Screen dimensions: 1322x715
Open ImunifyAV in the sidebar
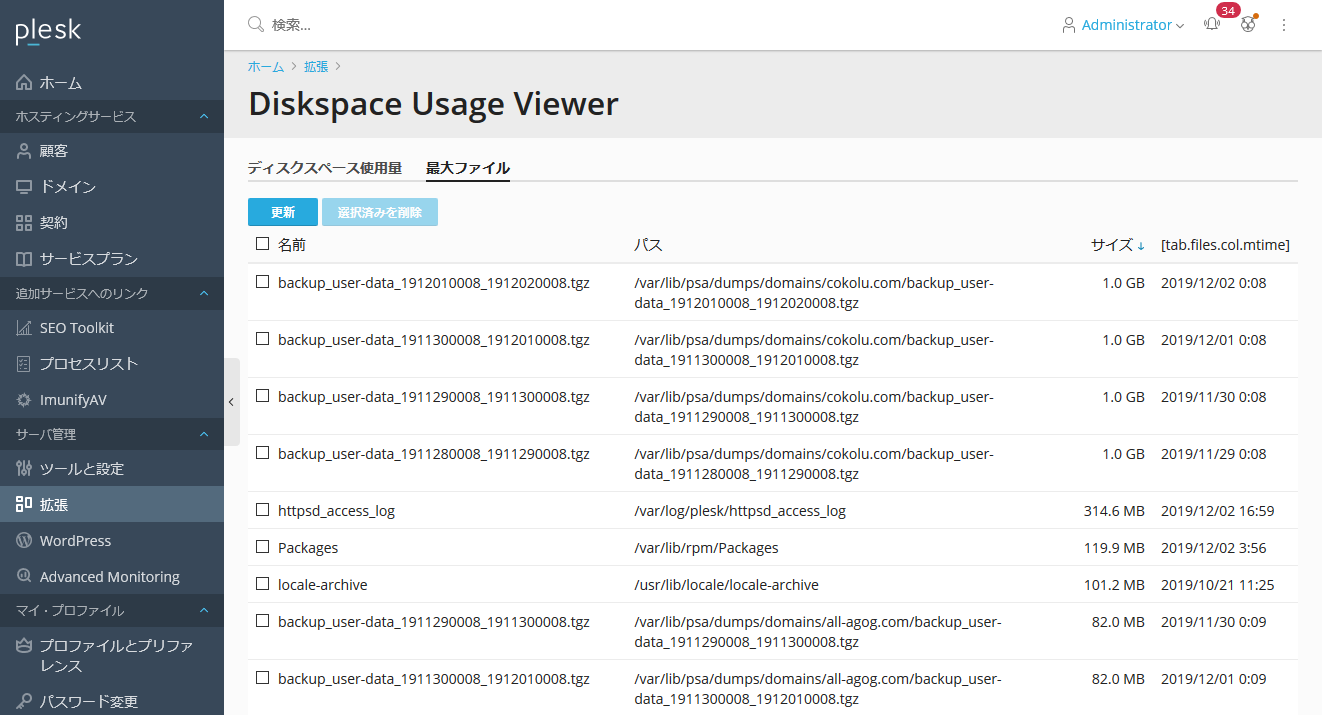tap(72, 400)
